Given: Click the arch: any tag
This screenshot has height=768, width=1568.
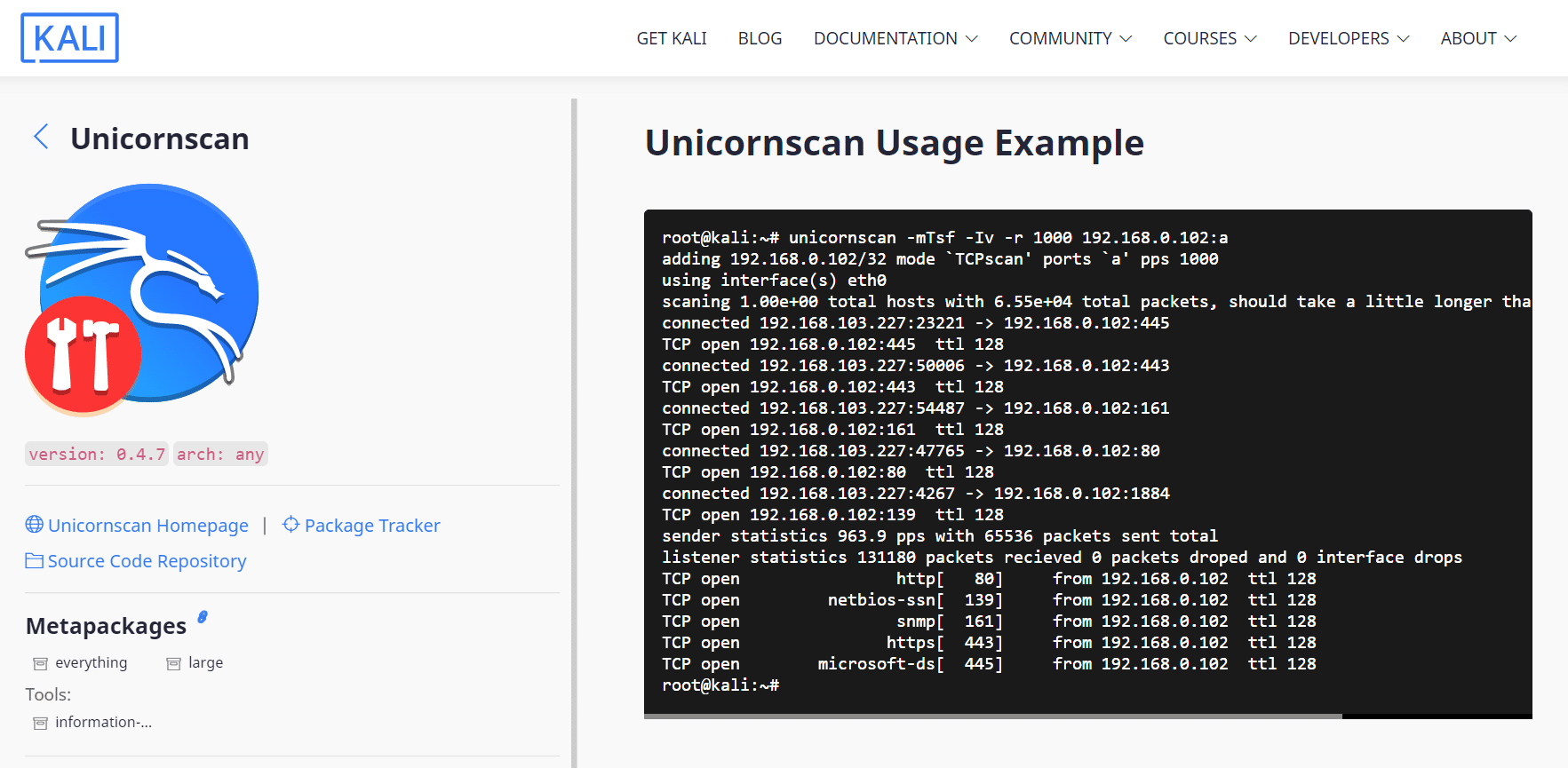Looking at the screenshot, I should [220, 454].
